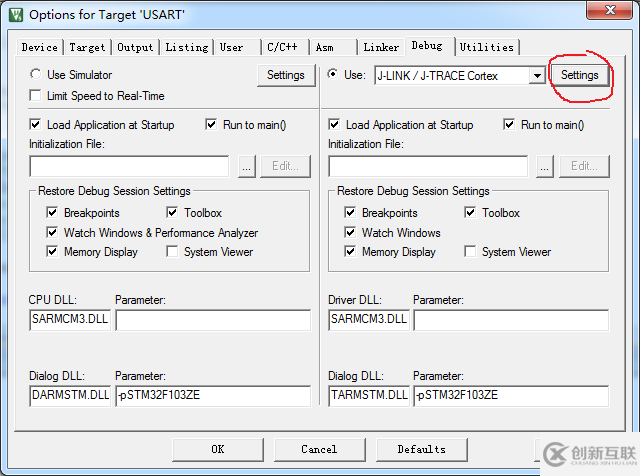The width and height of the screenshot is (640, 476).
Task: Browse for simulator initialization file
Action: (247, 166)
